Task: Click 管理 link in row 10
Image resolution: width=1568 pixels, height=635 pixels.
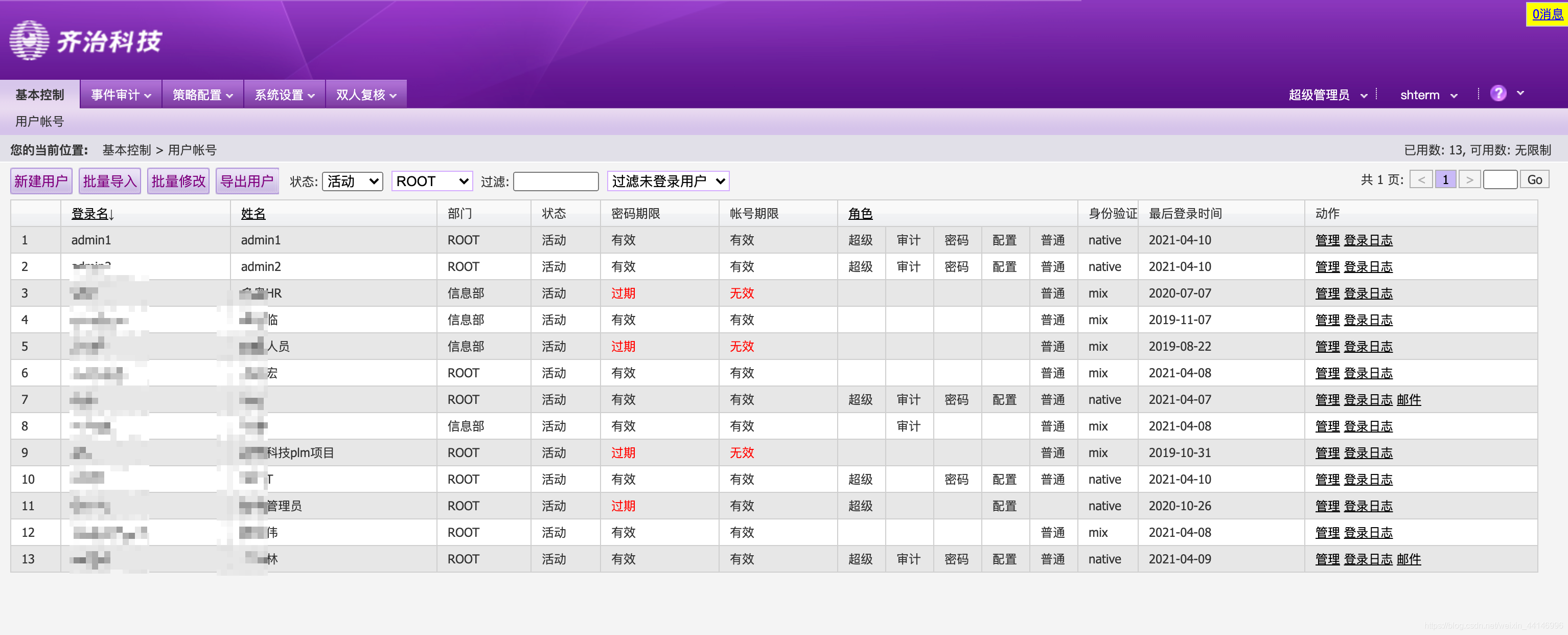Action: tap(1327, 480)
